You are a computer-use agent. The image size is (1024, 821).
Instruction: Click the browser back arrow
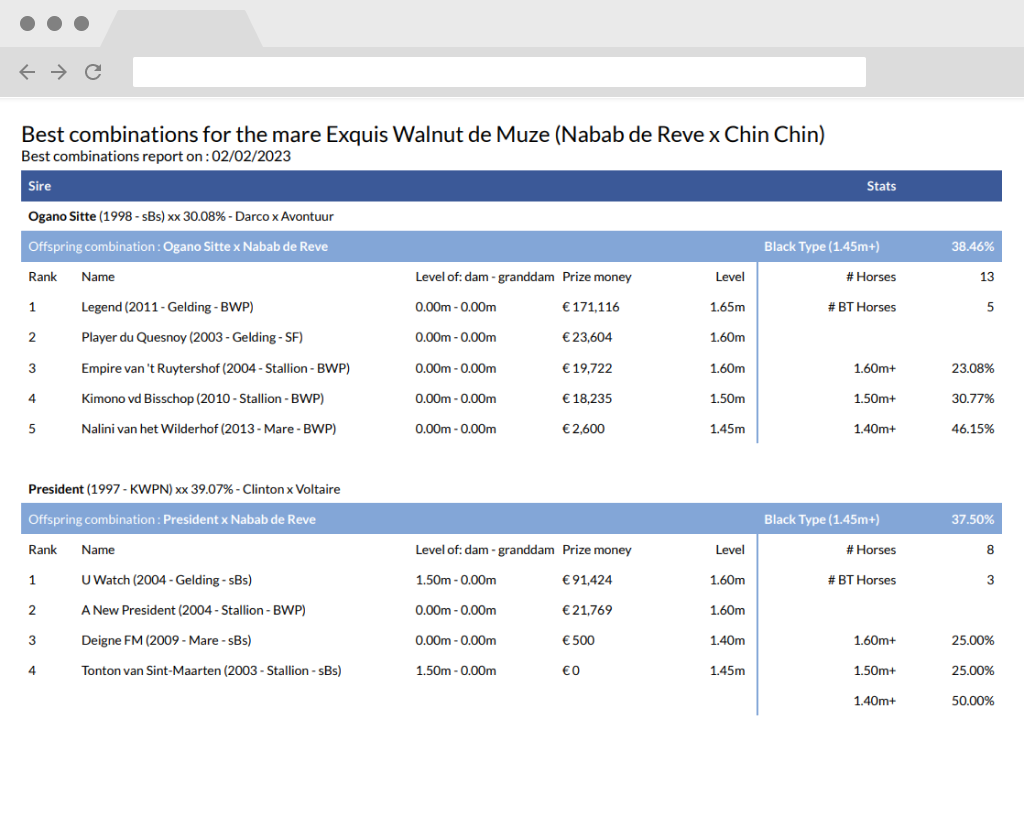click(x=27, y=72)
